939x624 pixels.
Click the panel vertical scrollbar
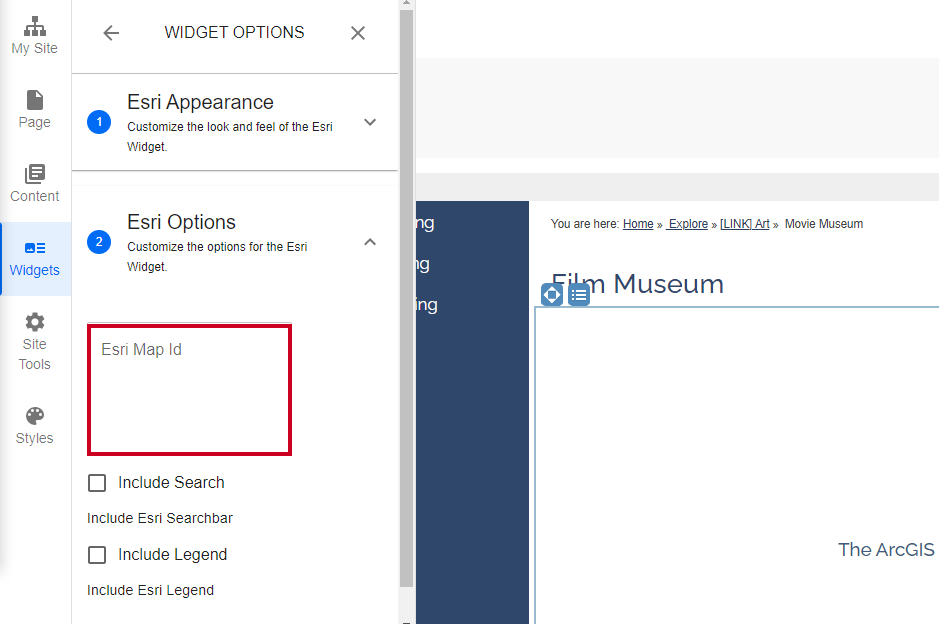[x=407, y=298]
